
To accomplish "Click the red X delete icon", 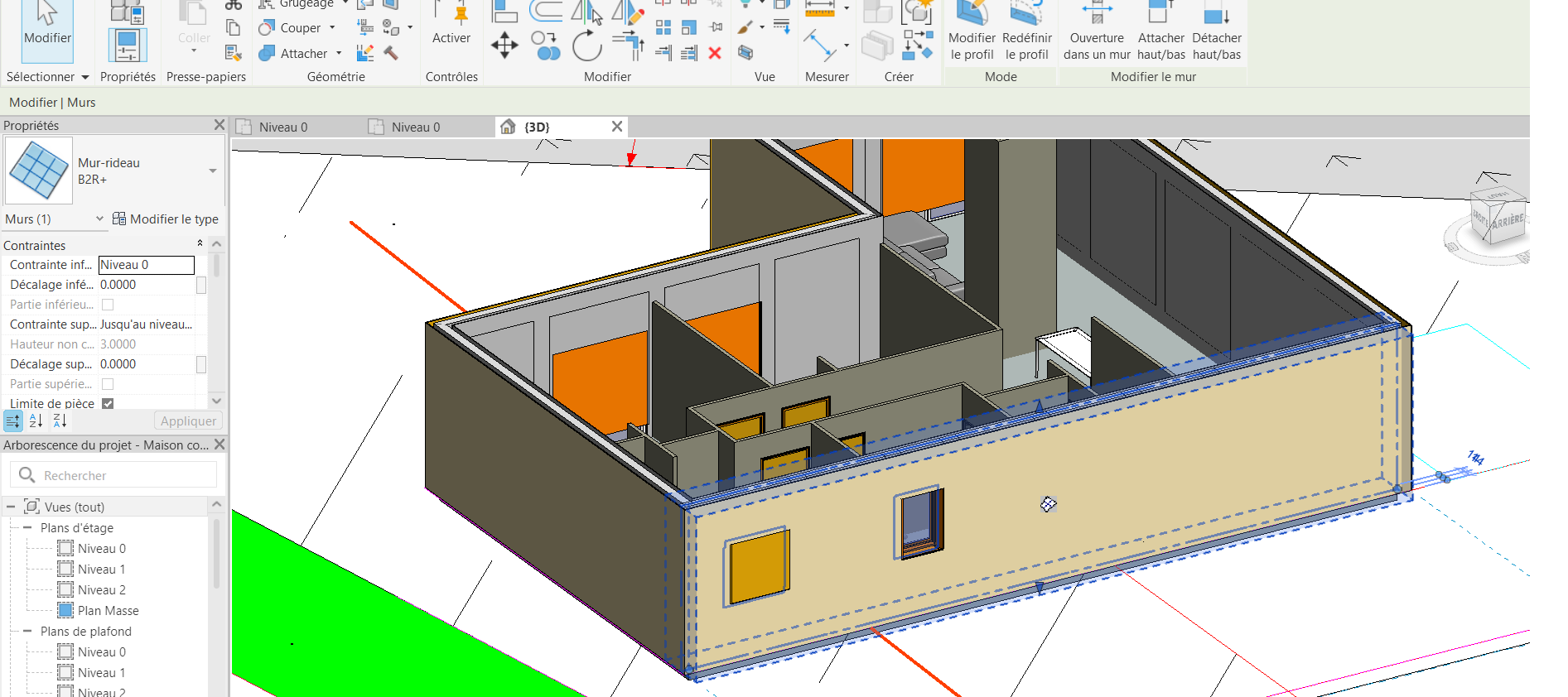I will [715, 53].
